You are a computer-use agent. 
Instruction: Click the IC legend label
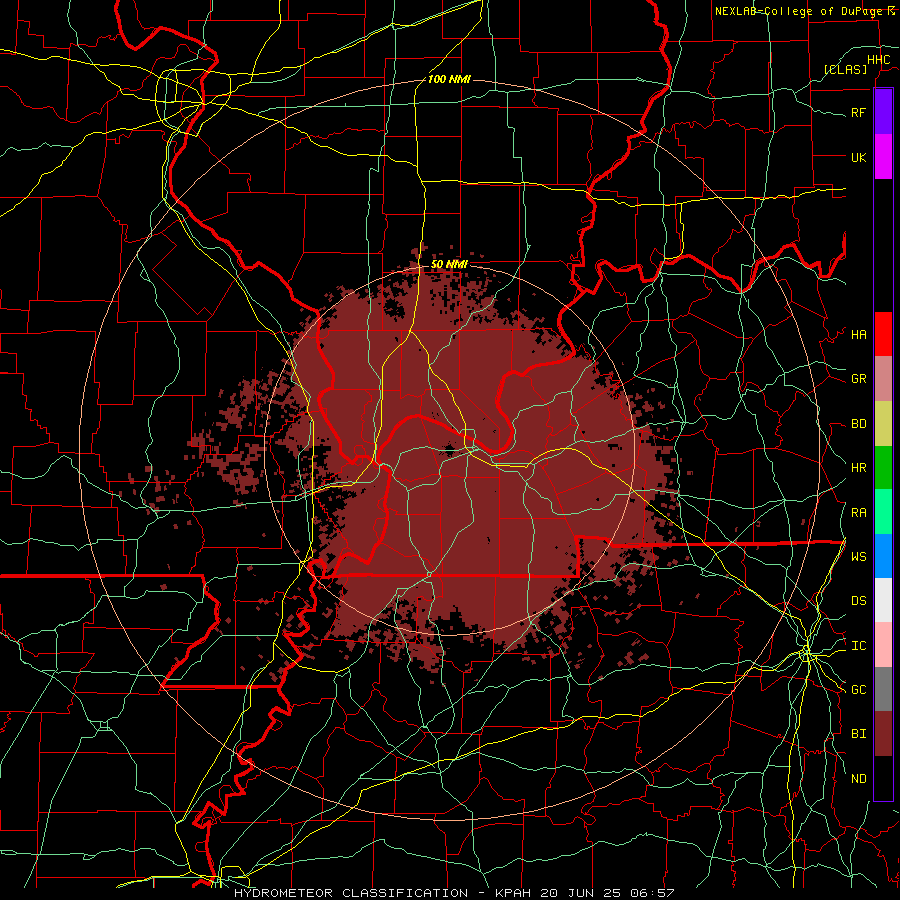(858, 646)
